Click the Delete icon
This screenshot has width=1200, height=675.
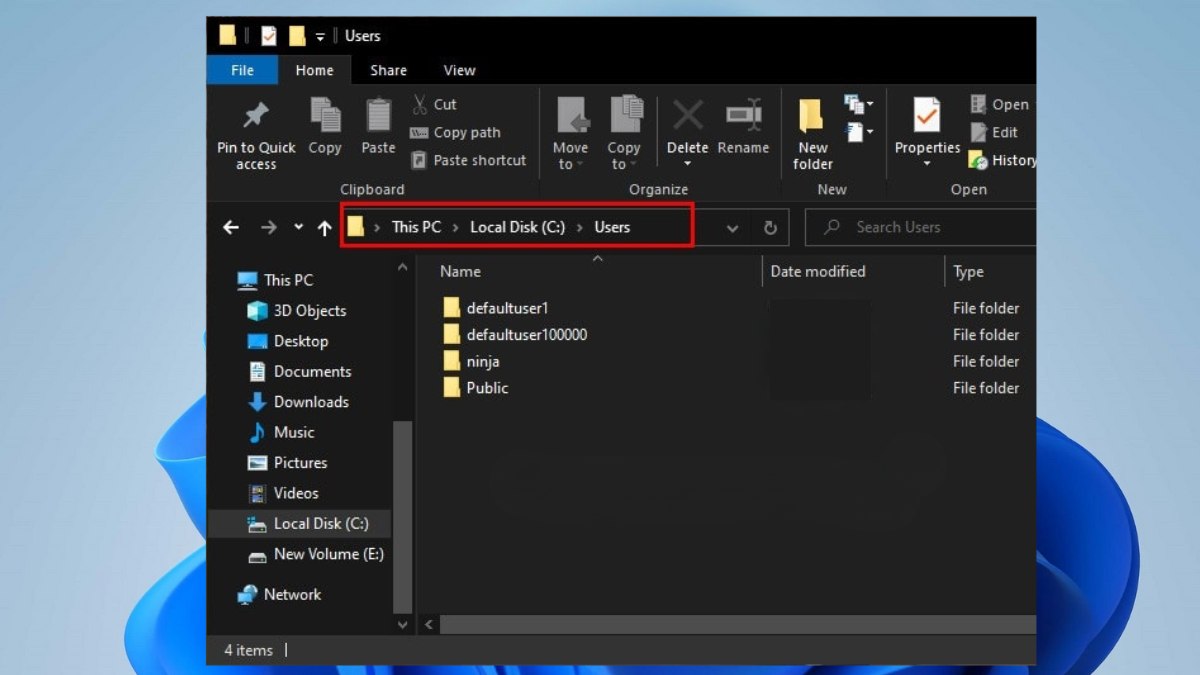687,118
